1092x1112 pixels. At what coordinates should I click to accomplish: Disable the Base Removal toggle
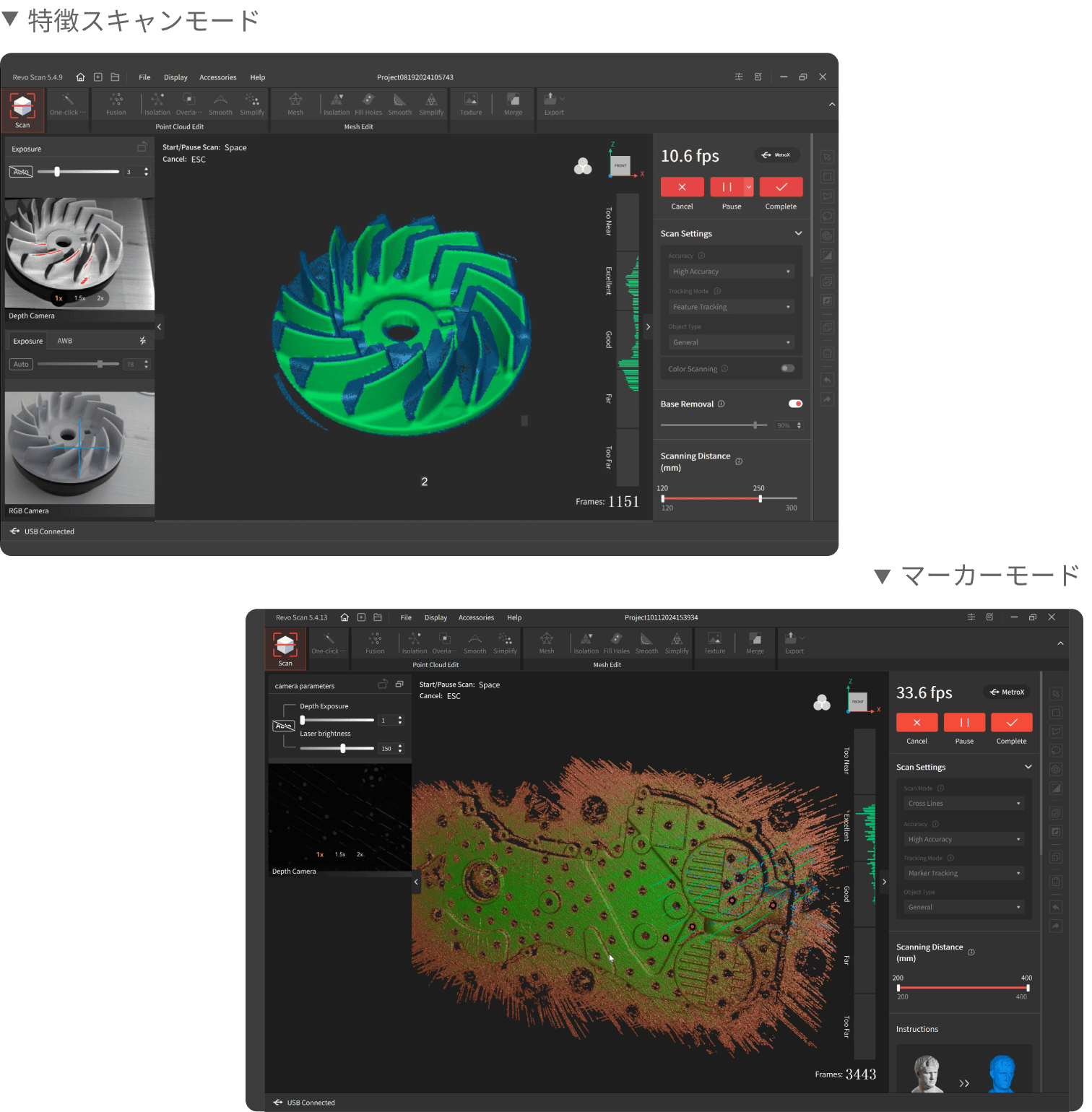point(795,404)
